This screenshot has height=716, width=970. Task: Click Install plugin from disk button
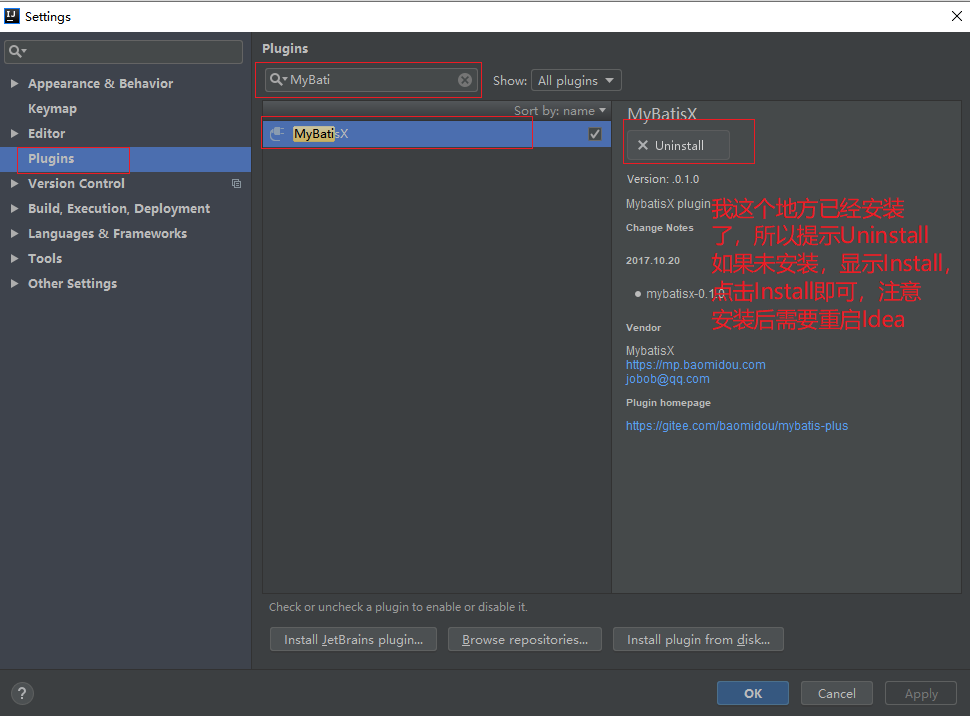(x=699, y=640)
